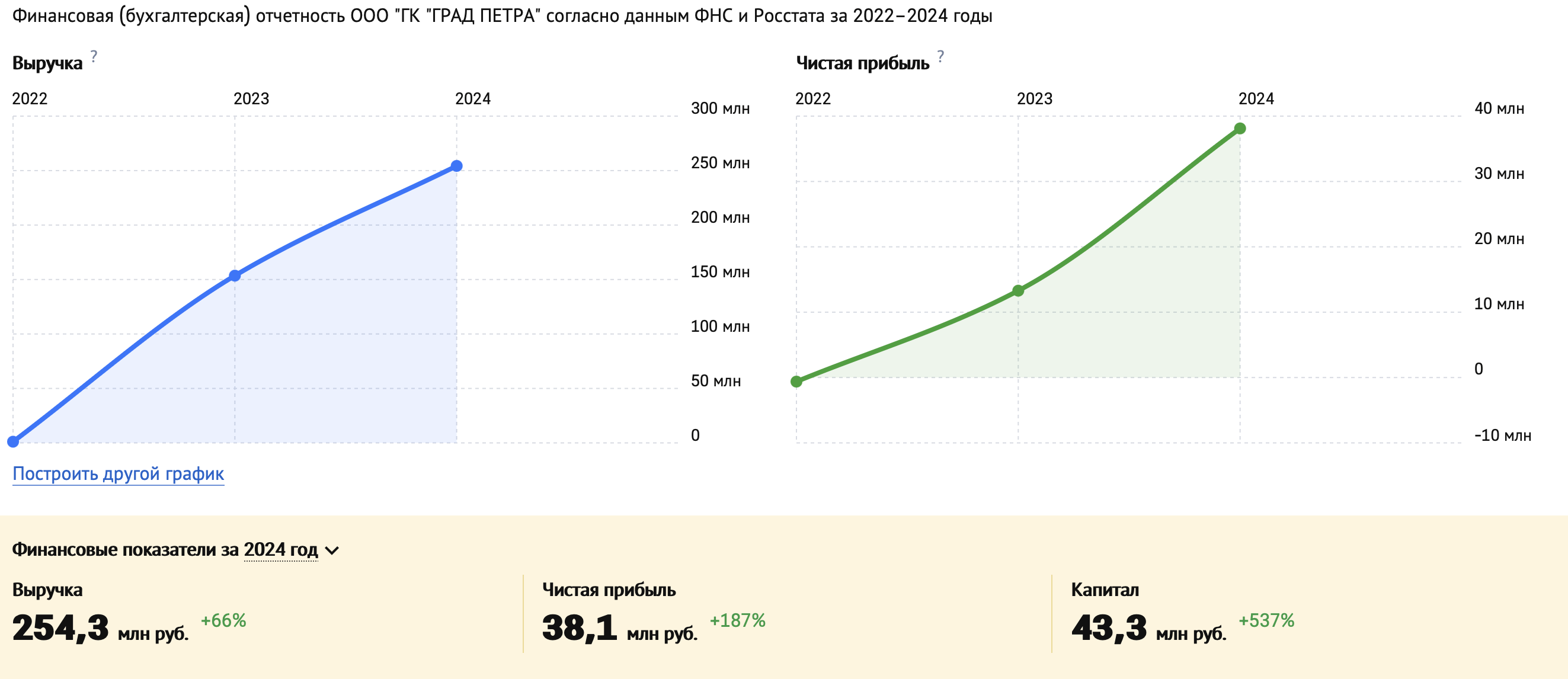Click the +537% capital growth indicator
This screenshot has width=1568, height=679.
[x=1266, y=620]
